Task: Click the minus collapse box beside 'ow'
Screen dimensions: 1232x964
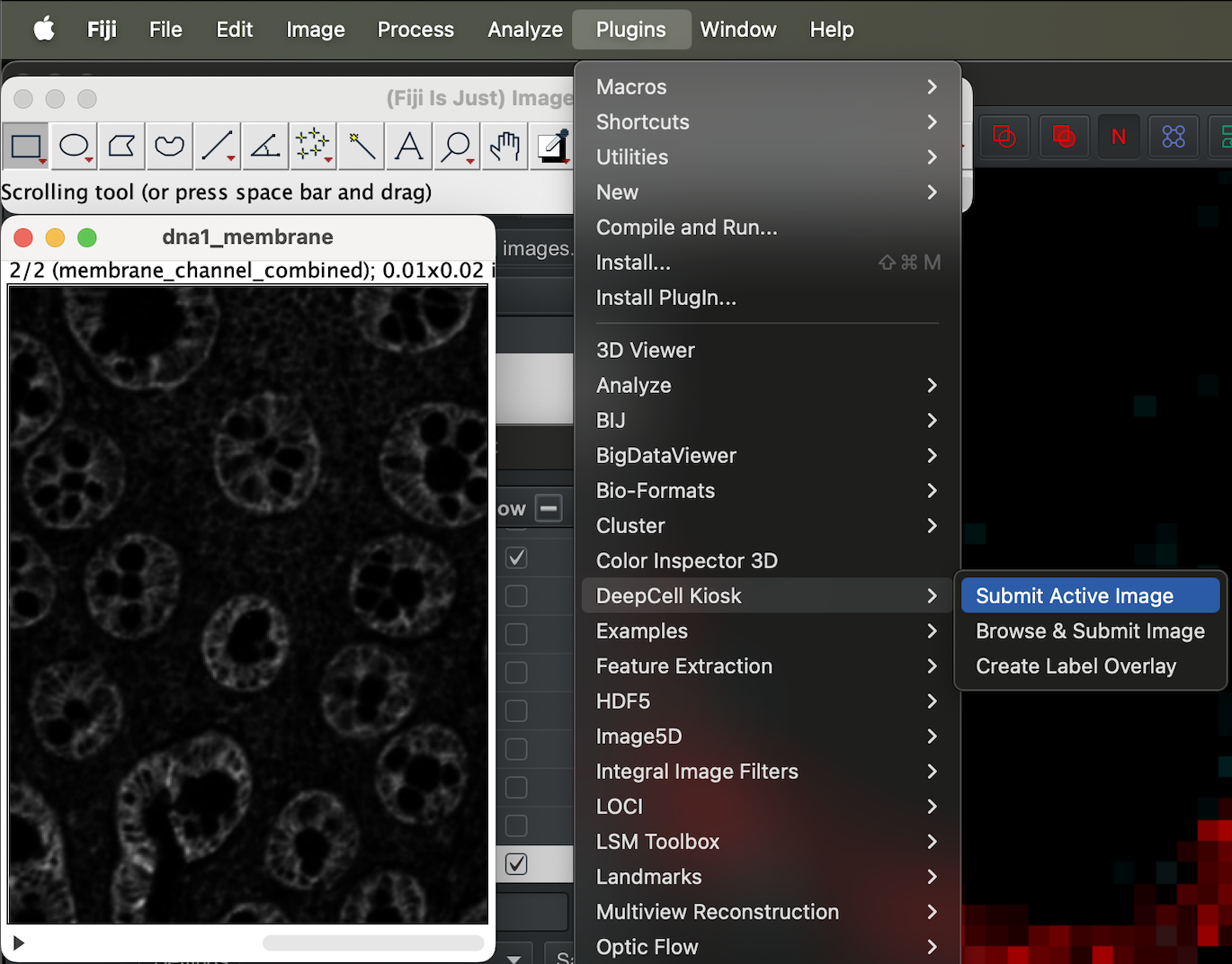Action: [x=549, y=508]
